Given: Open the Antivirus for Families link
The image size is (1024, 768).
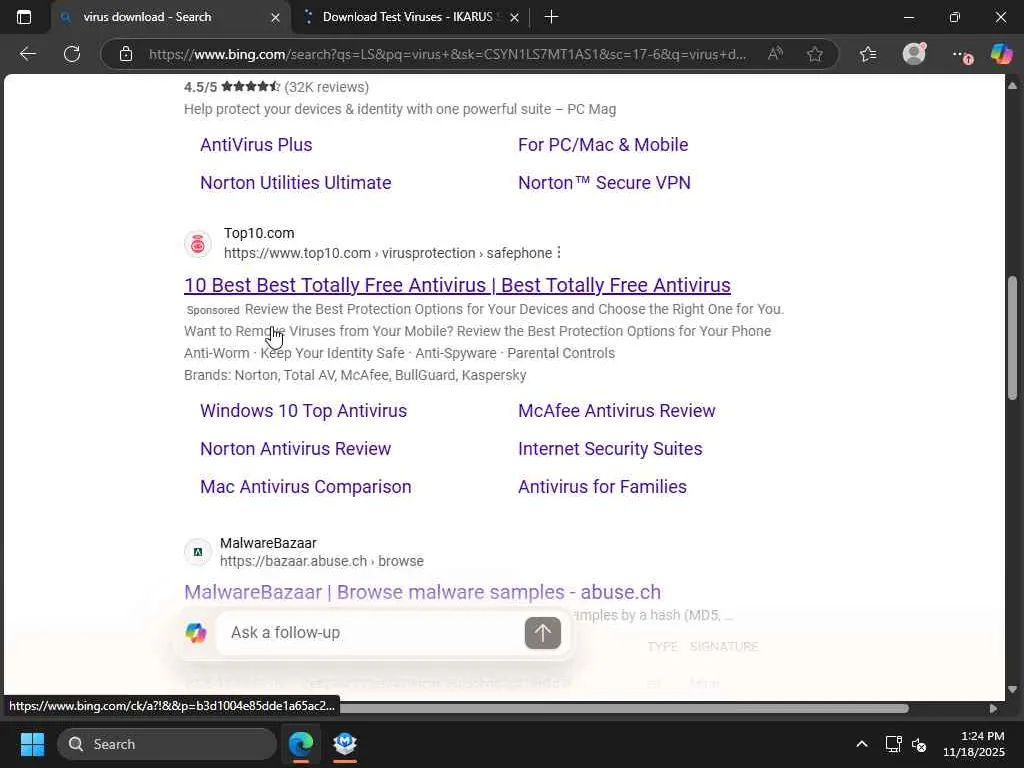Looking at the screenshot, I should tap(602, 487).
